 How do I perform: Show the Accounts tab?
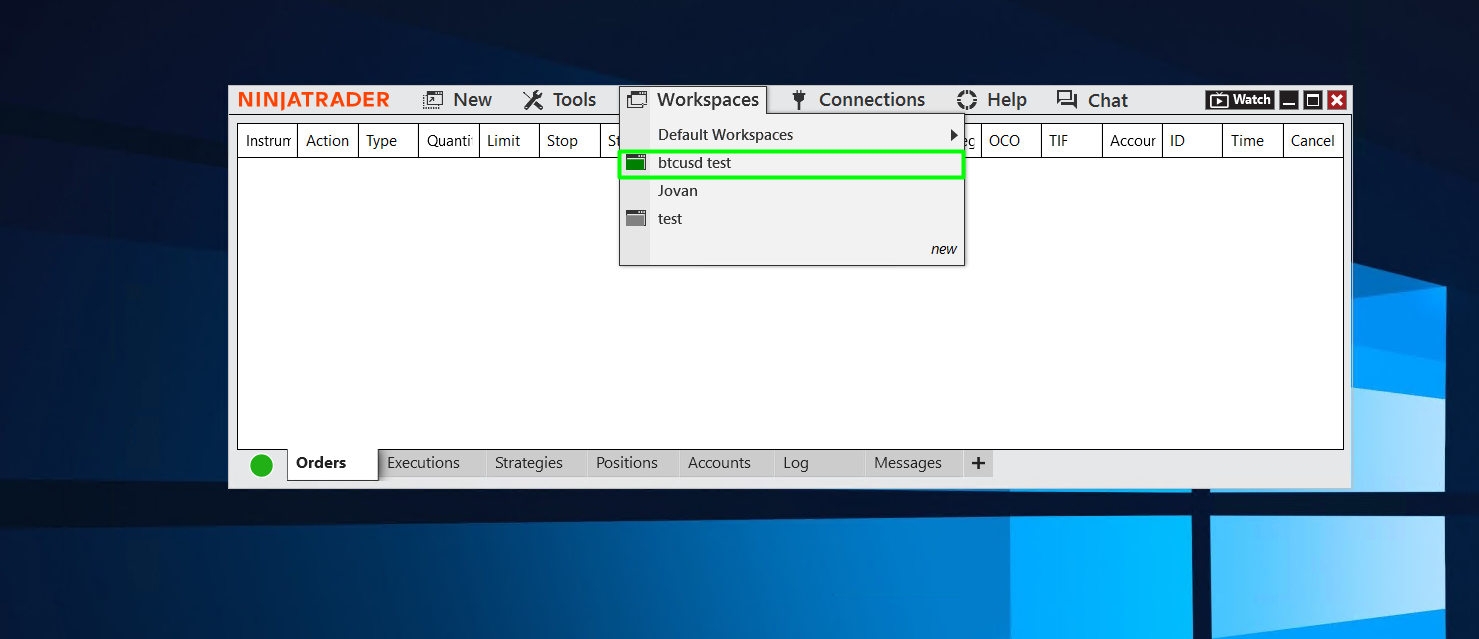pos(718,463)
